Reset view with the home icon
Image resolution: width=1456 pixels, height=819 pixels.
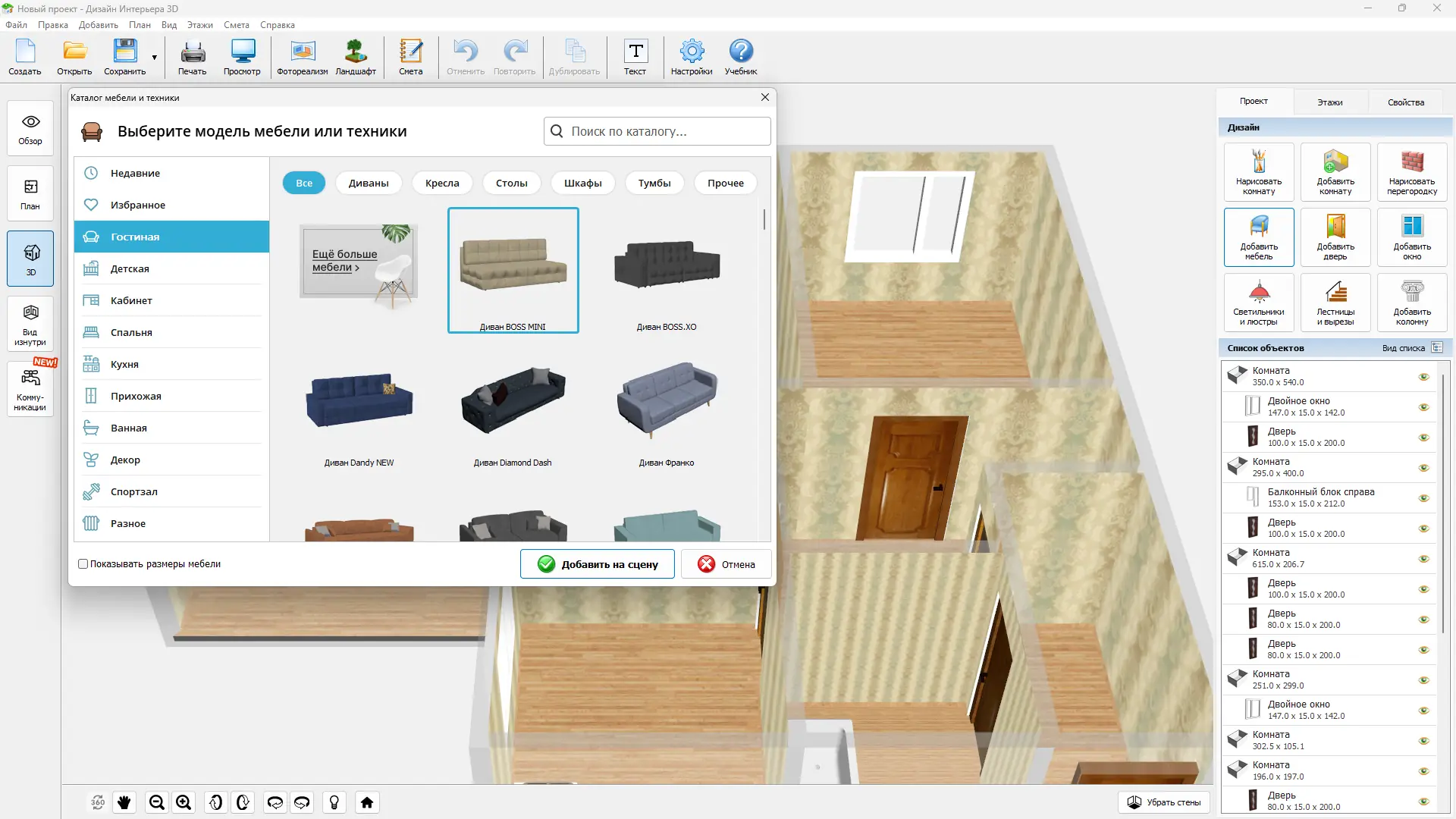(x=367, y=802)
